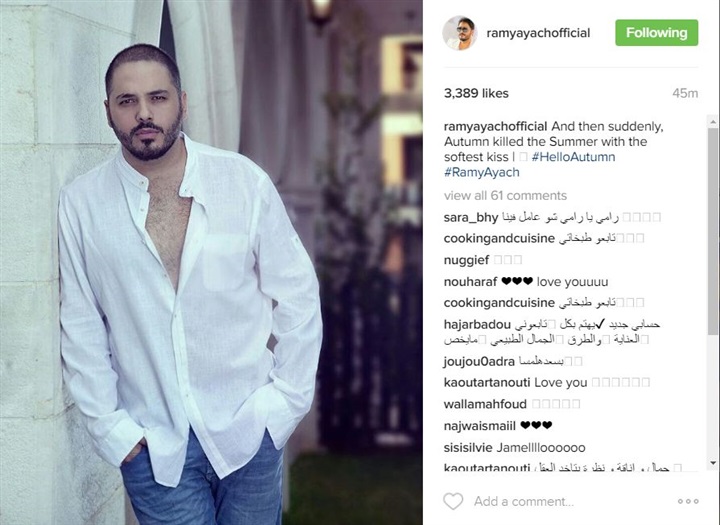Click the main post photo

(x=211, y=262)
